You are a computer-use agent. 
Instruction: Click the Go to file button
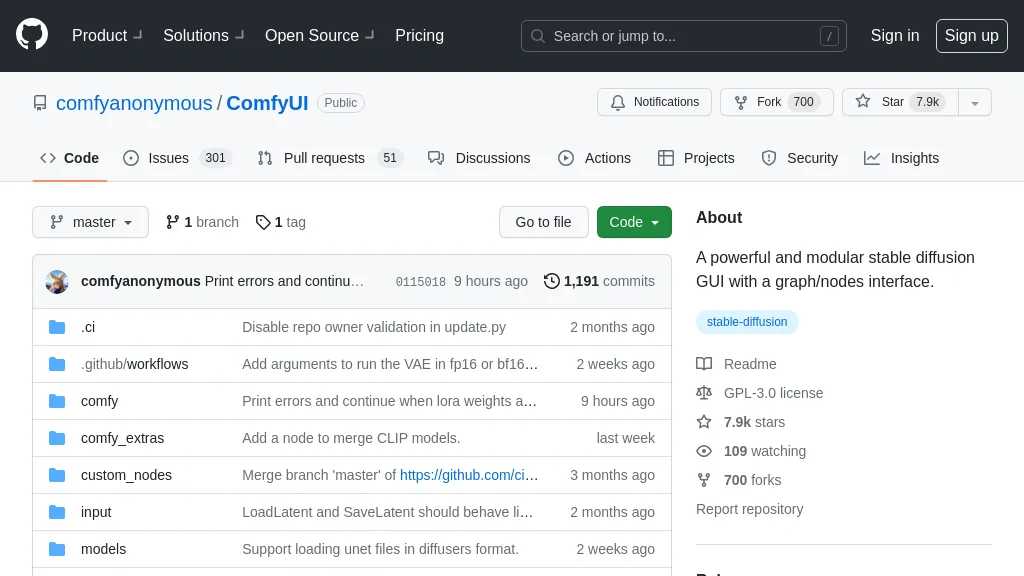click(x=543, y=222)
